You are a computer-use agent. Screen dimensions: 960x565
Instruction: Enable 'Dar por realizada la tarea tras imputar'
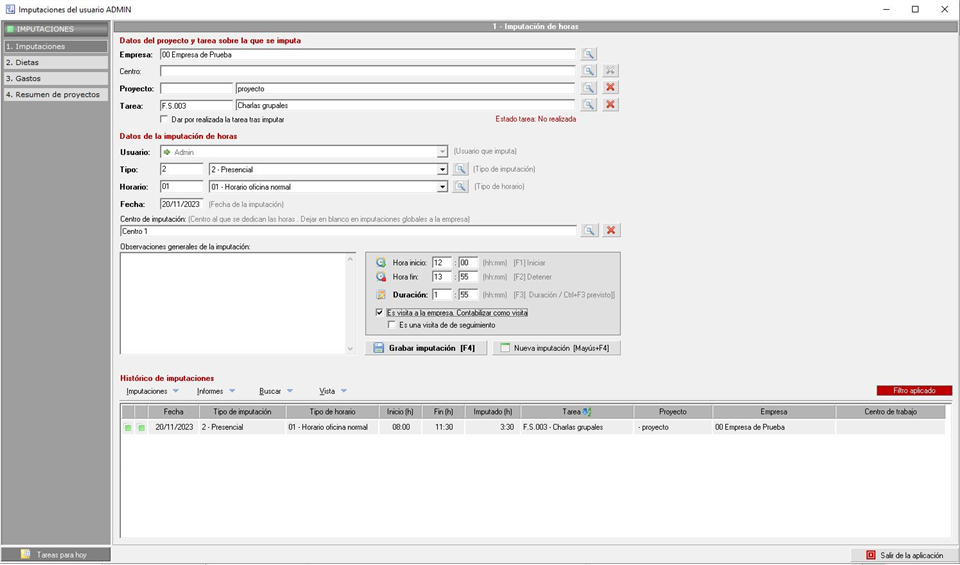pos(165,119)
